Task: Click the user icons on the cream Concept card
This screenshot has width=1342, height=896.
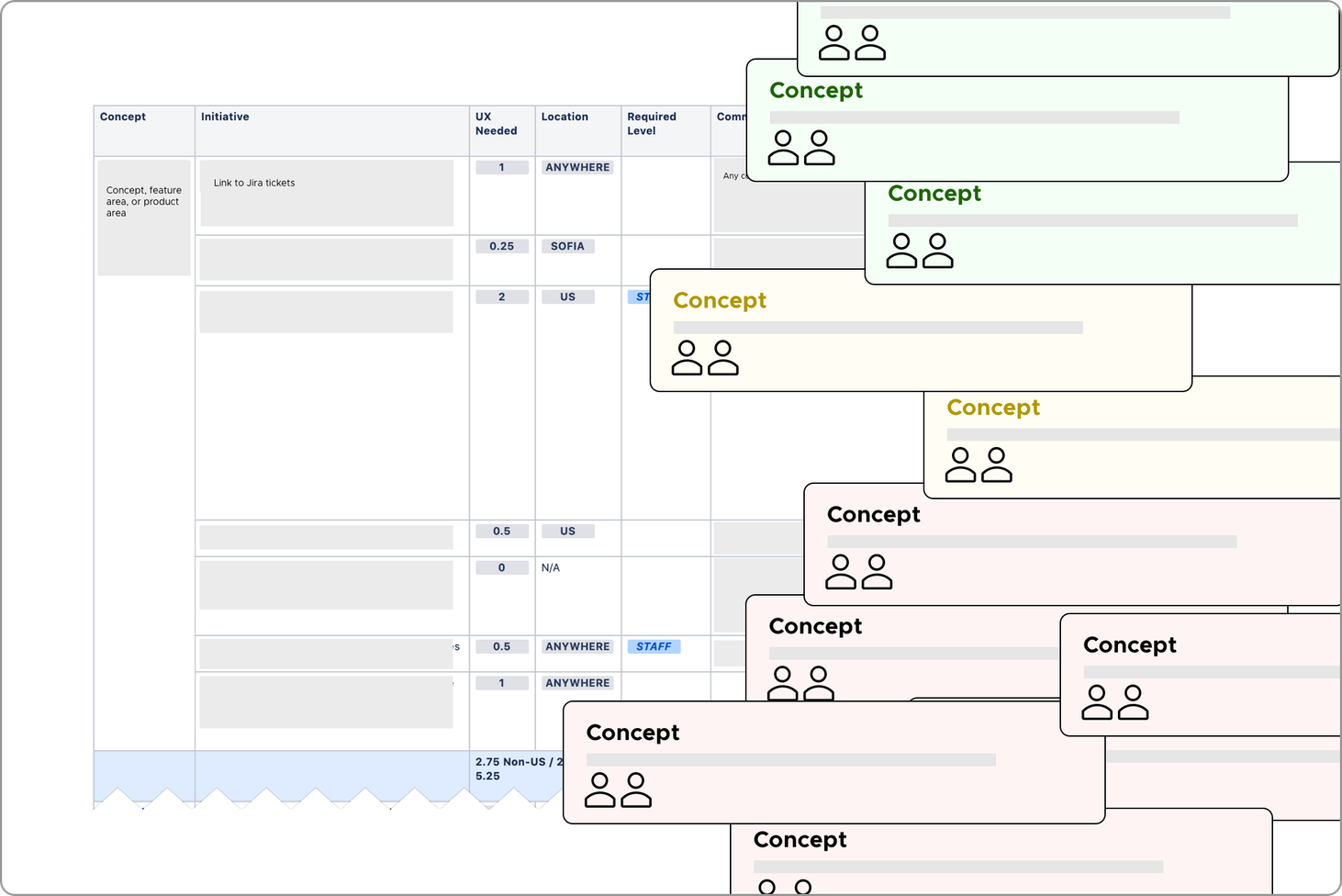Action: pos(707,358)
